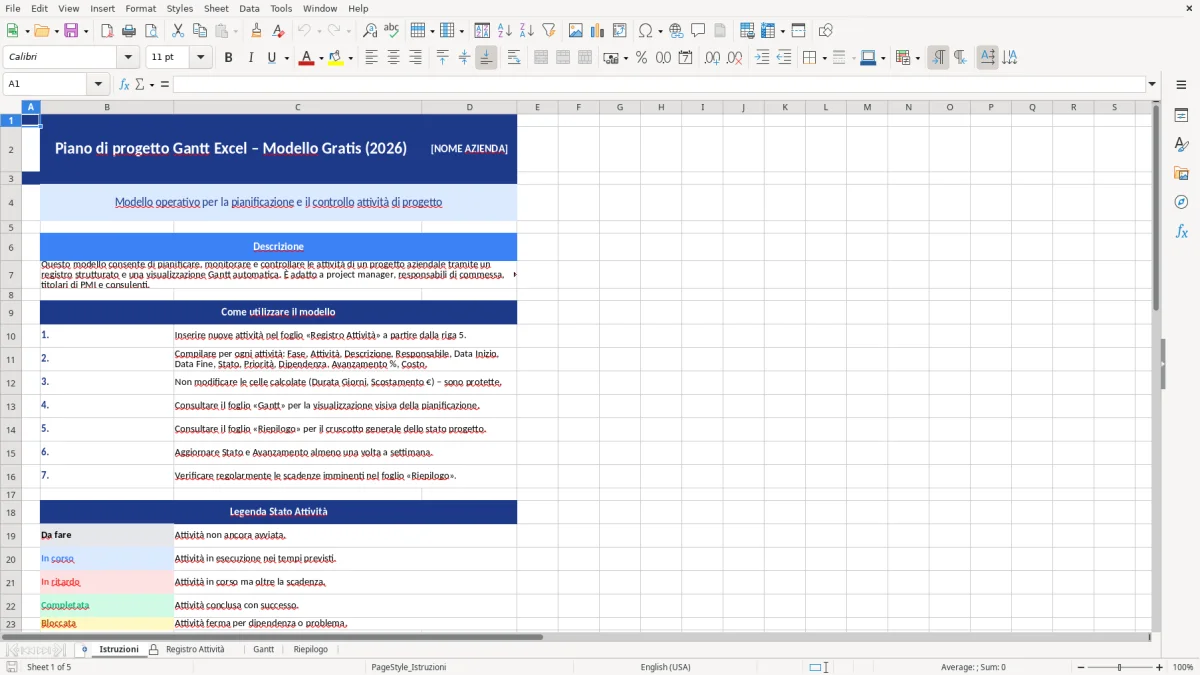Click PageStyle_Istruzioni in status bar
The width and height of the screenshot is (1200, 675).
[408, 667]
